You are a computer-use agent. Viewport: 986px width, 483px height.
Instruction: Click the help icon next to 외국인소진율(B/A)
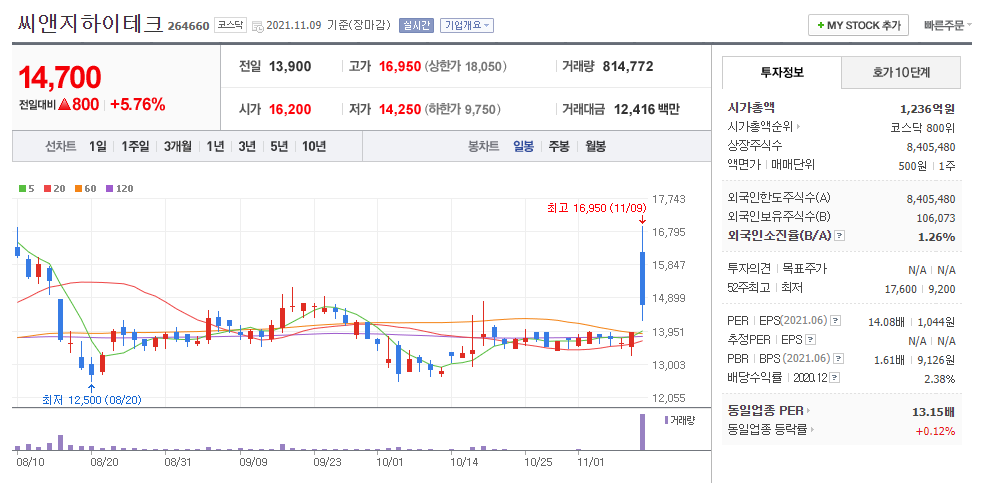[839, 236]
